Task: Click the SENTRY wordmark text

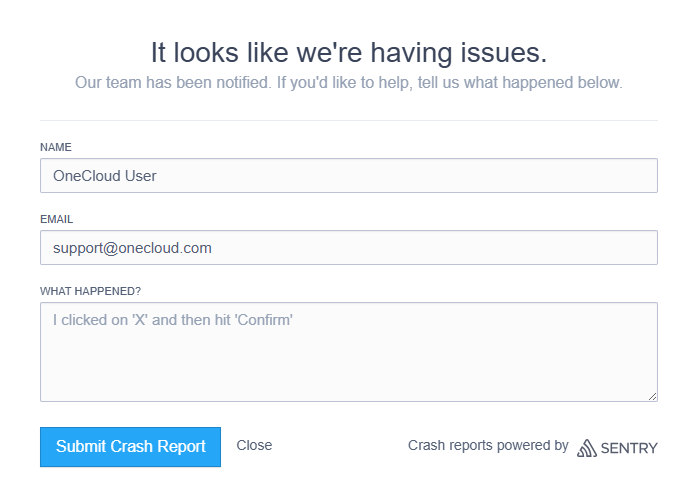Action: pos(630,448)
